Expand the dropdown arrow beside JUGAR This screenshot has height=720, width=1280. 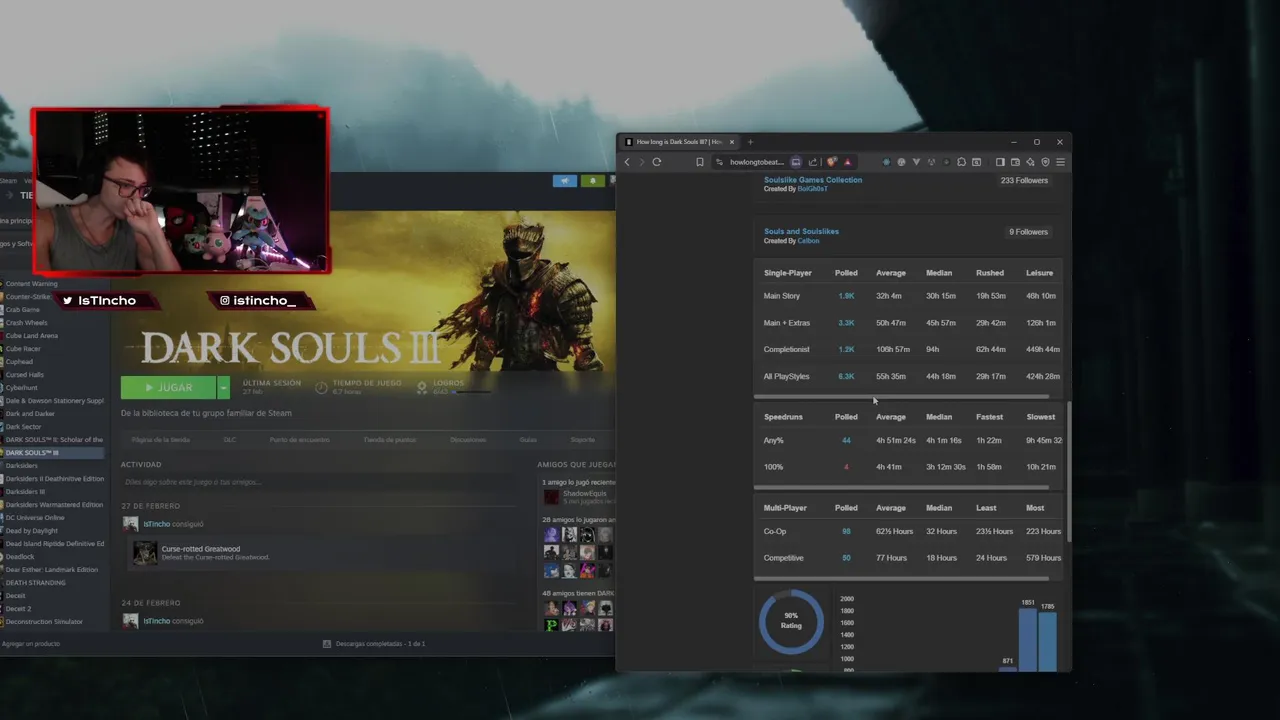[224, 387]
